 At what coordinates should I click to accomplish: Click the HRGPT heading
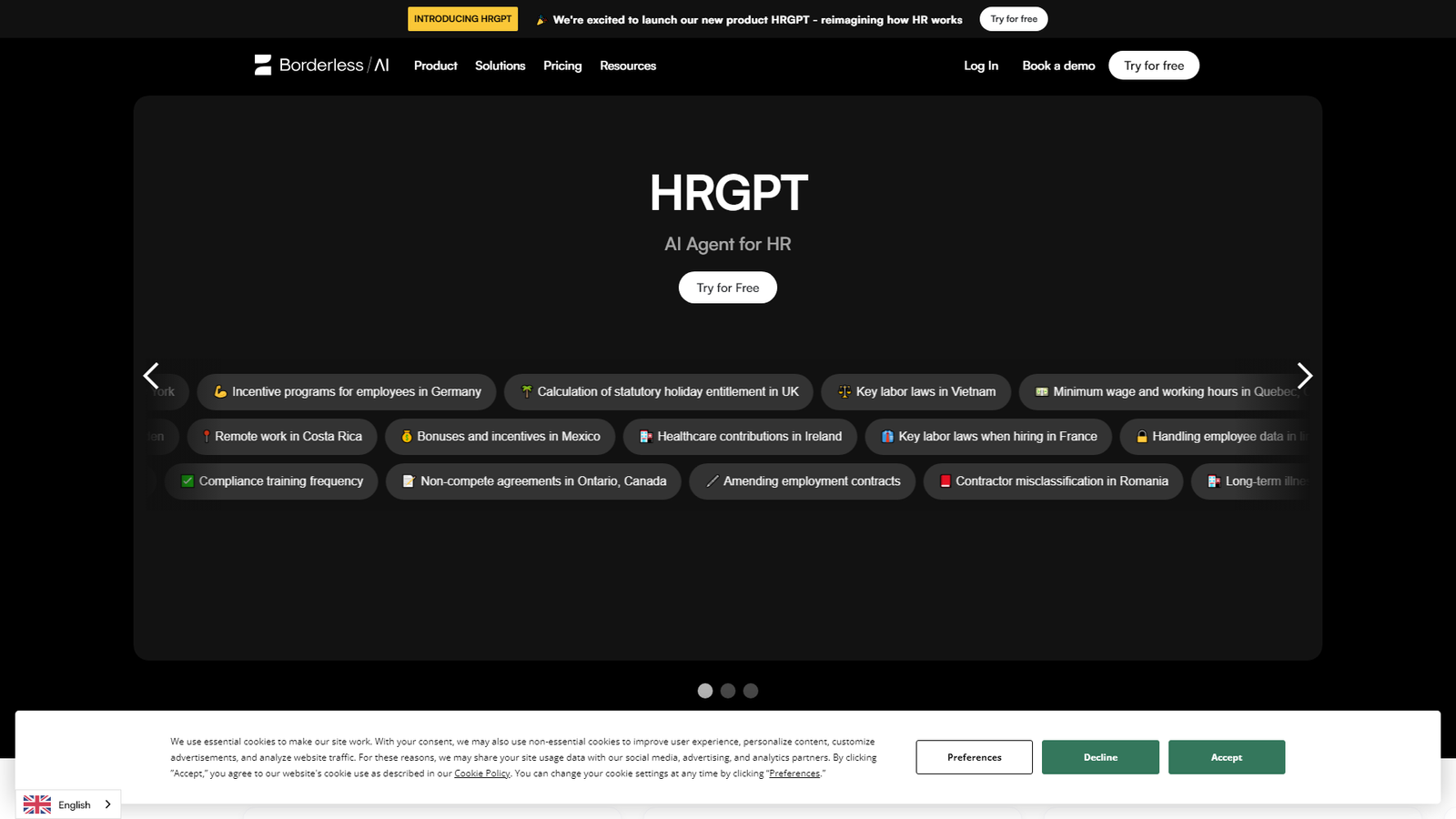click(728, 193)
